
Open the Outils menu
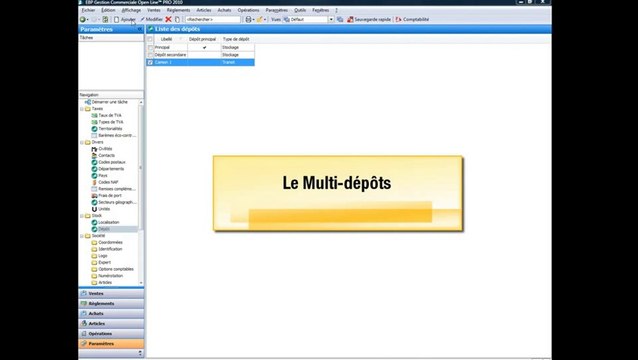coord(300,10)
